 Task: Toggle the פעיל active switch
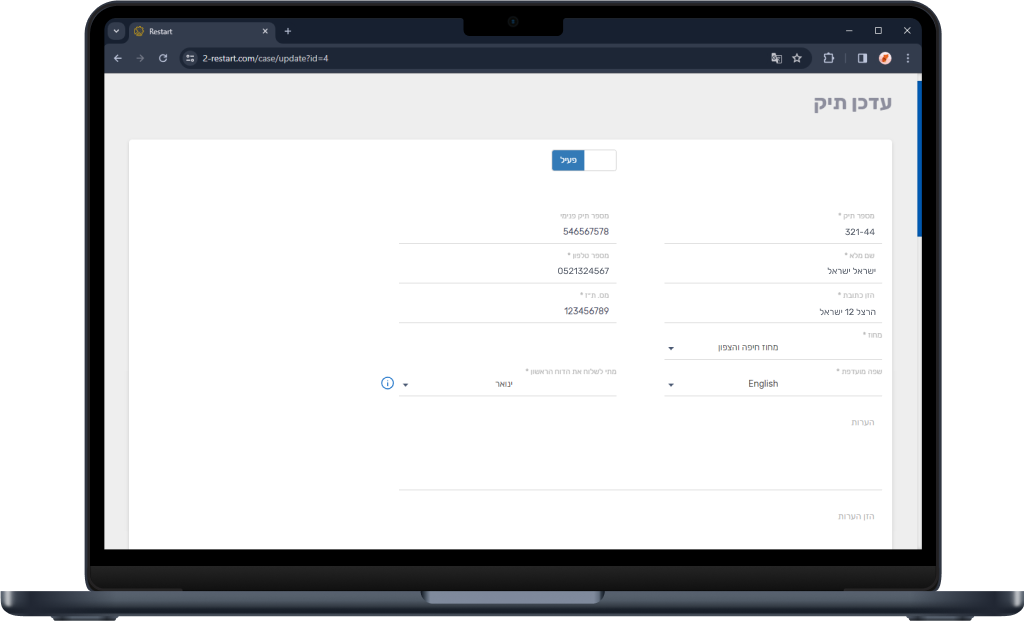(584, 160)
